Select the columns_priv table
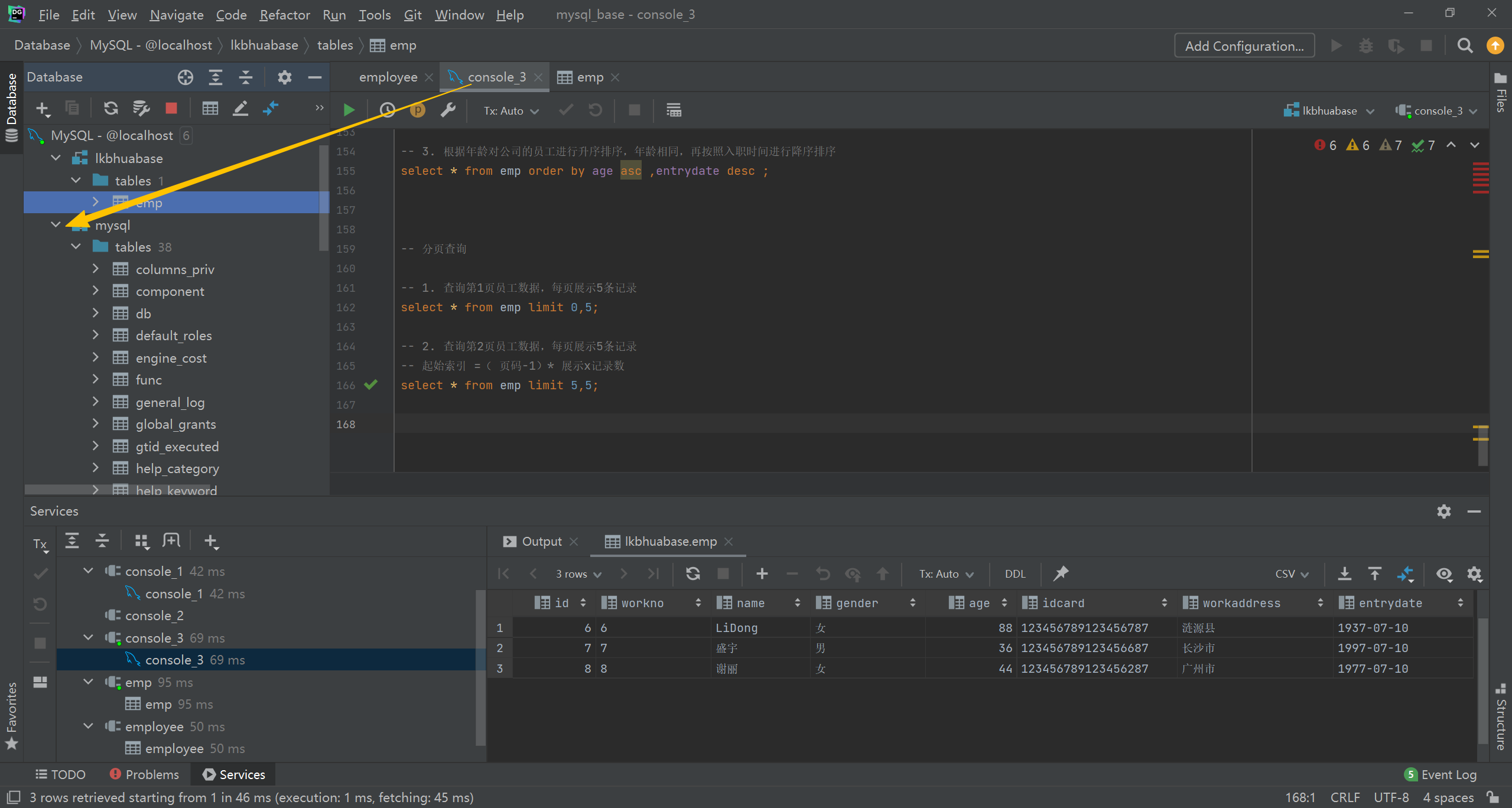The width and height of the screenshot is (1512, 808). [175, 269]
